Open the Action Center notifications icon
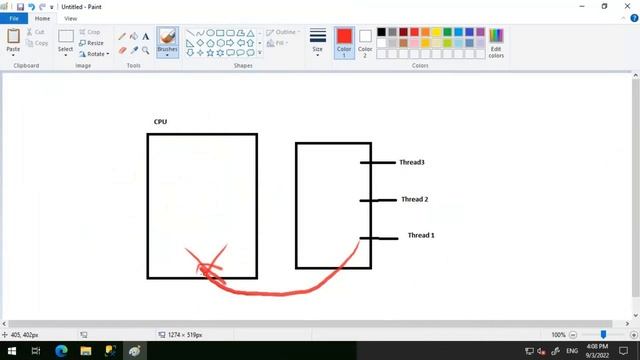The height and width of the screenshot is (360, 640). pyautogui.click(x=623, y=351)
